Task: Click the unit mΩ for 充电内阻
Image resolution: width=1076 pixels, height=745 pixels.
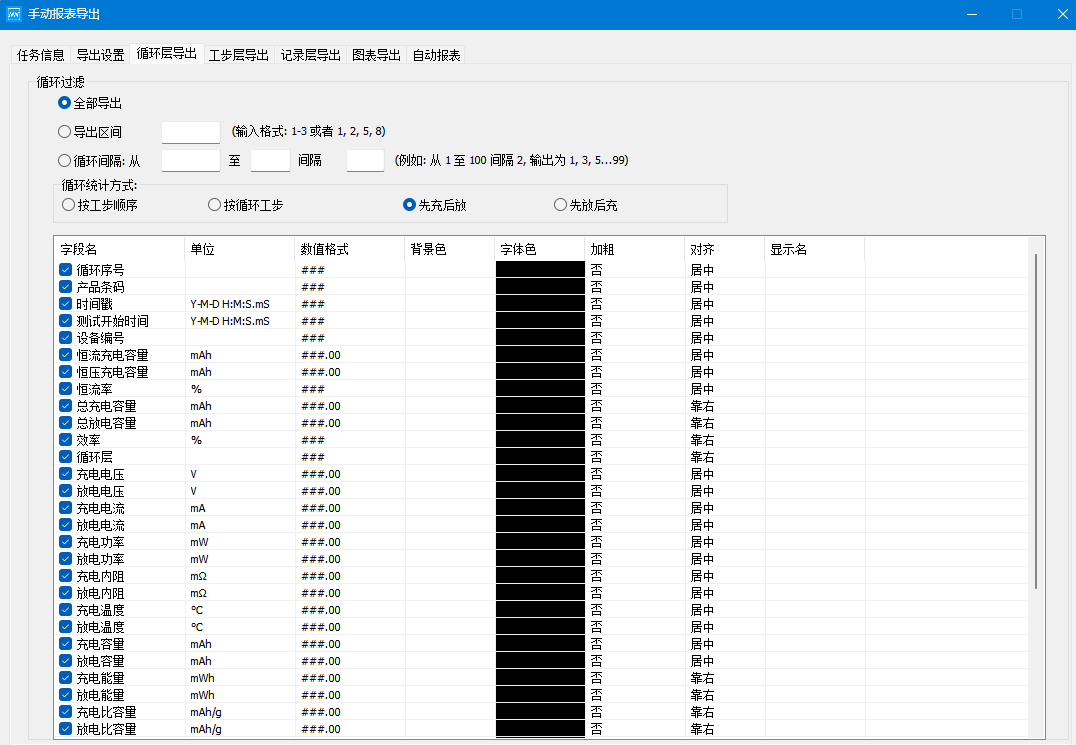Action: pos(198,576)
